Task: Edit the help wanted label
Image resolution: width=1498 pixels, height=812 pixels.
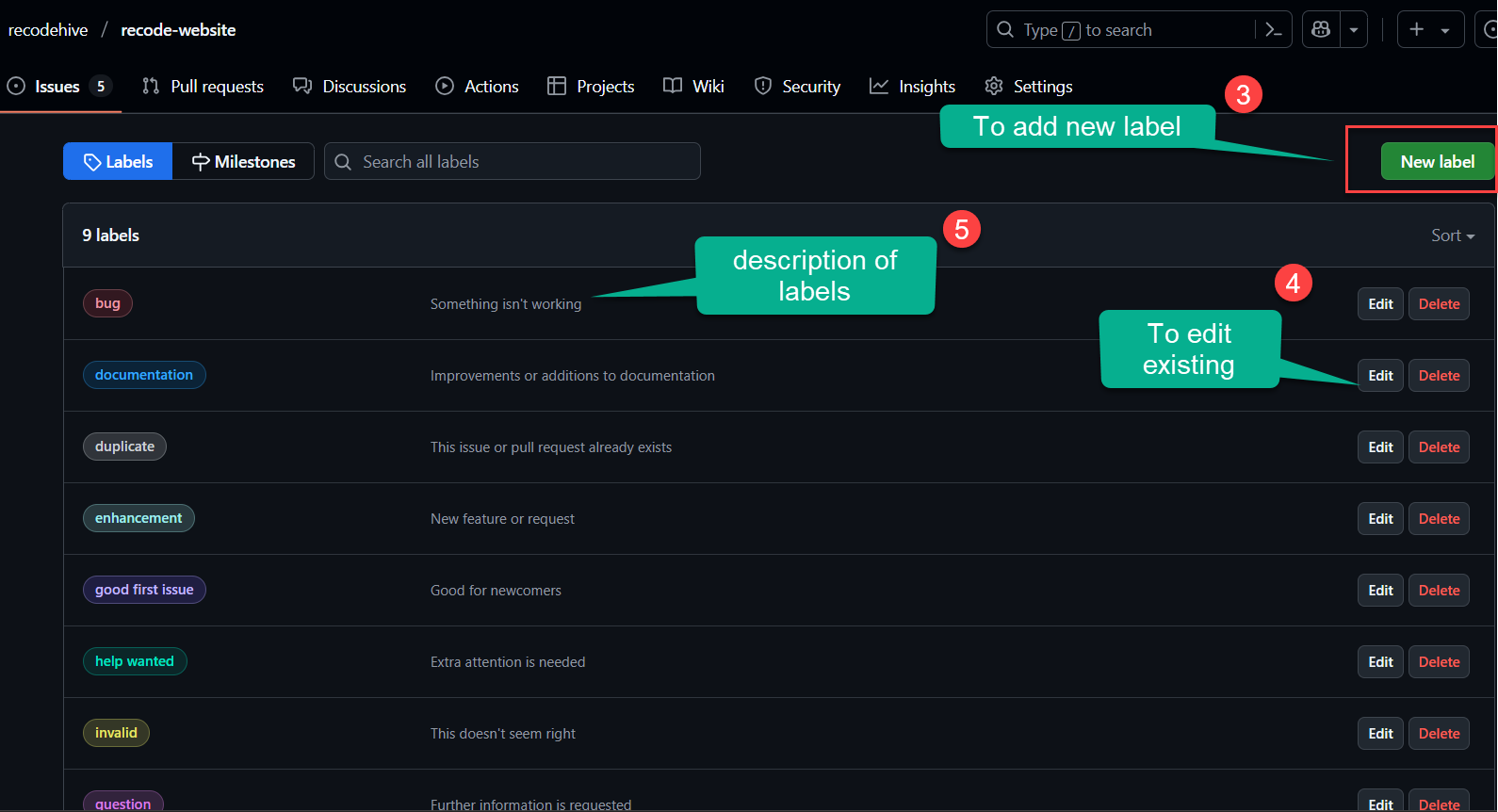Action: [x=1380, y=662]
